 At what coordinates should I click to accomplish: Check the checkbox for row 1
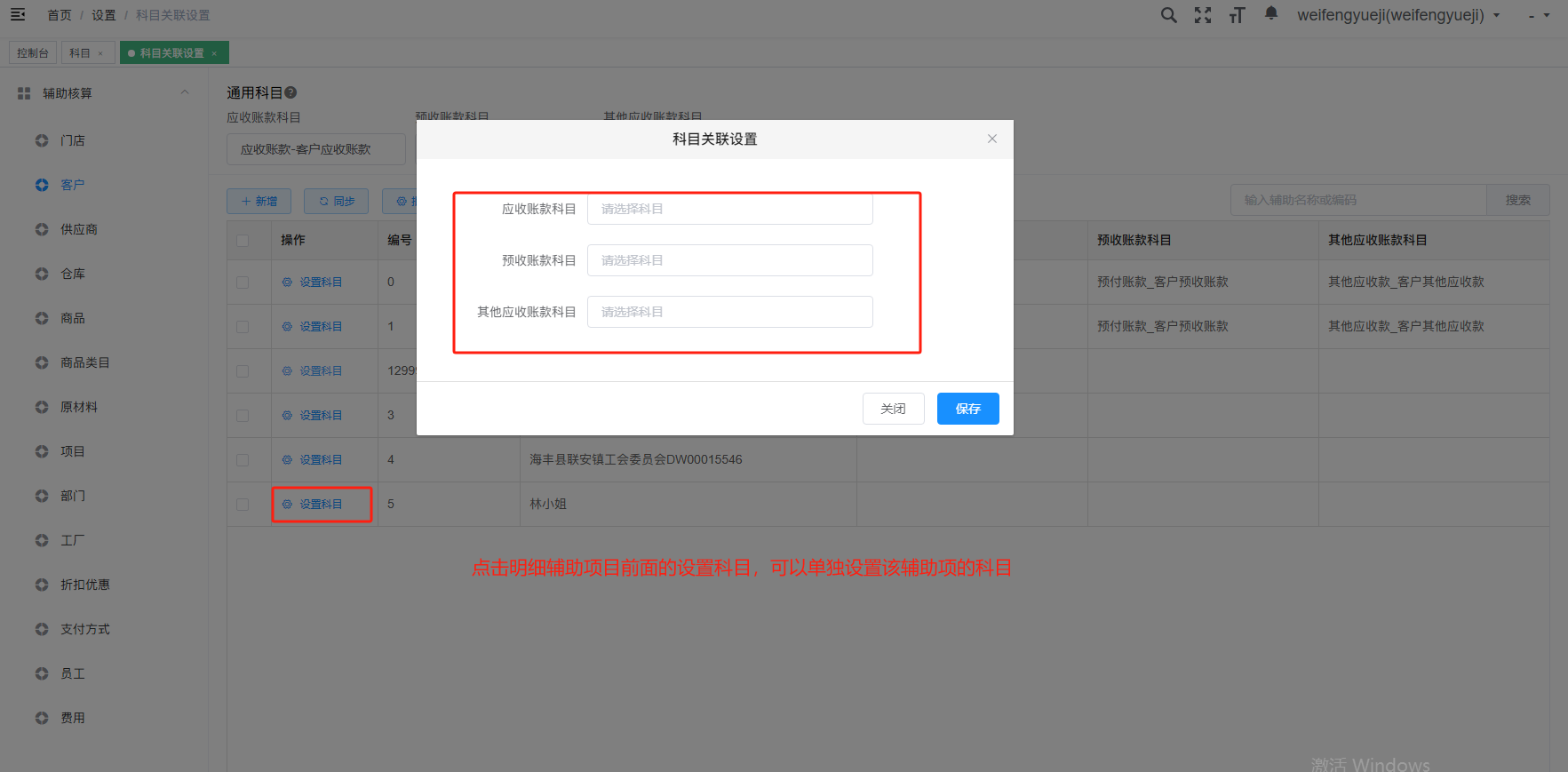pos(243,327)
